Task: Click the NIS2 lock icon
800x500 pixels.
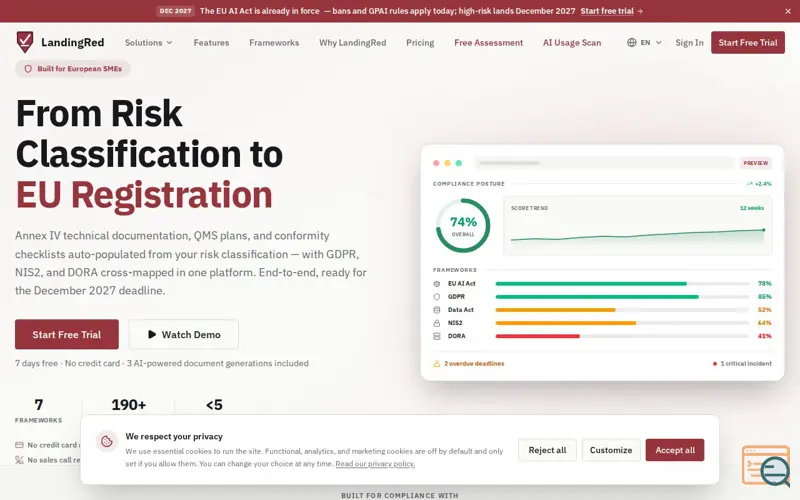Action: pos(437,323)
